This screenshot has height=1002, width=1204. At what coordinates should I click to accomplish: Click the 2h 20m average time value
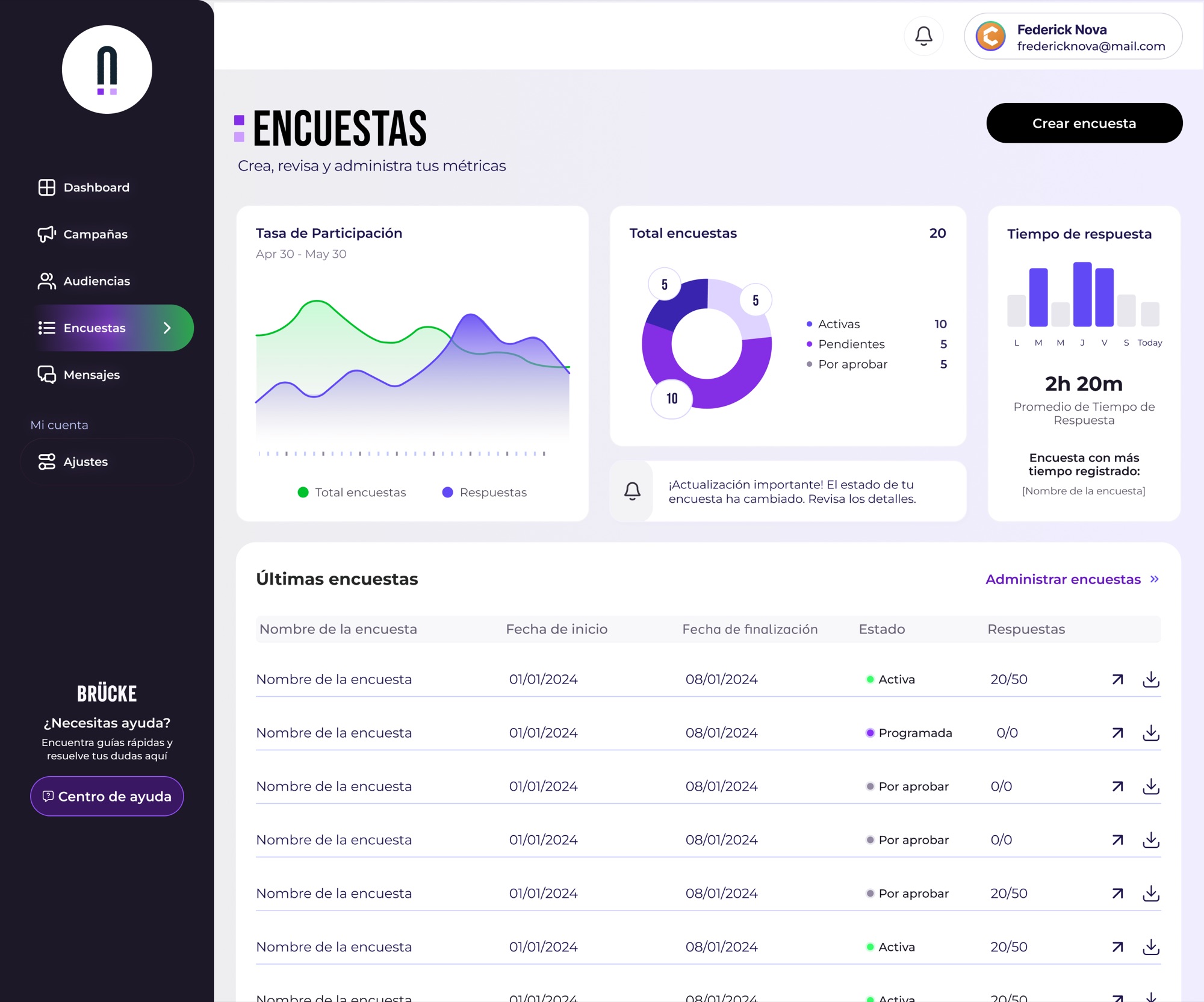1084,384
